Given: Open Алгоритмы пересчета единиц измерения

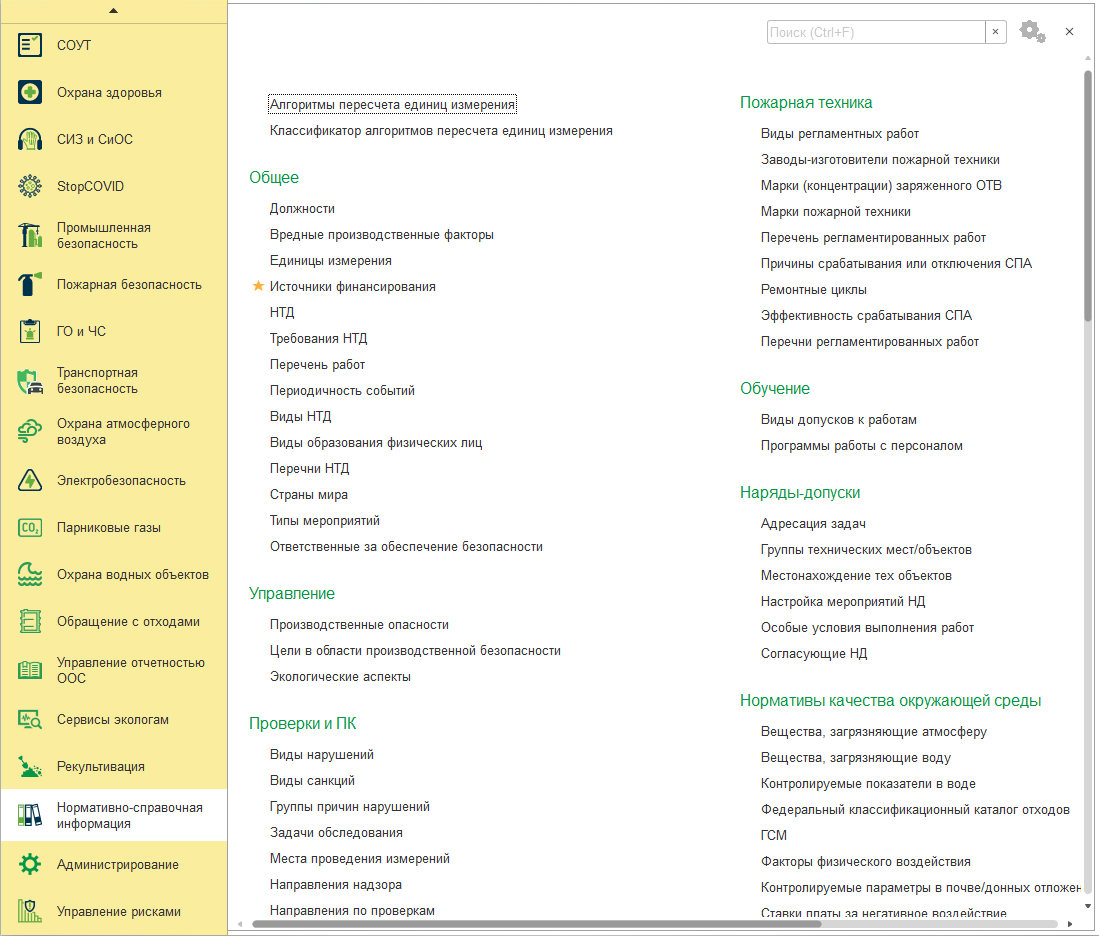Looking at the screenshot, I should [392, 104].
